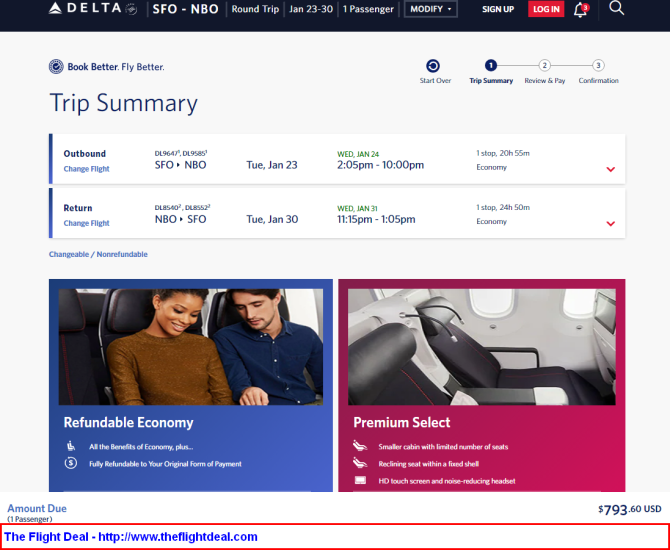Open the Changeable / Nonrefundable link

98,254
